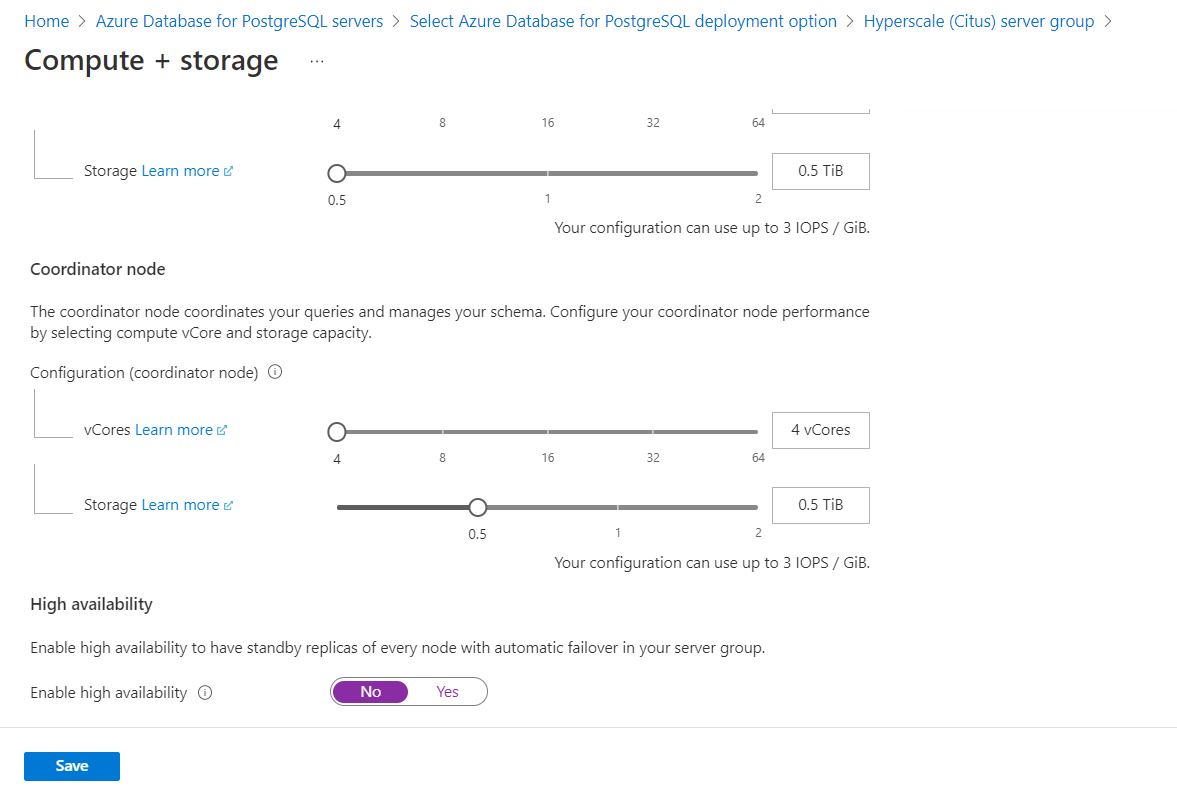The image size is (1177, 790).
Task: Enable high availability by selecting Yes
Action: 447,691
